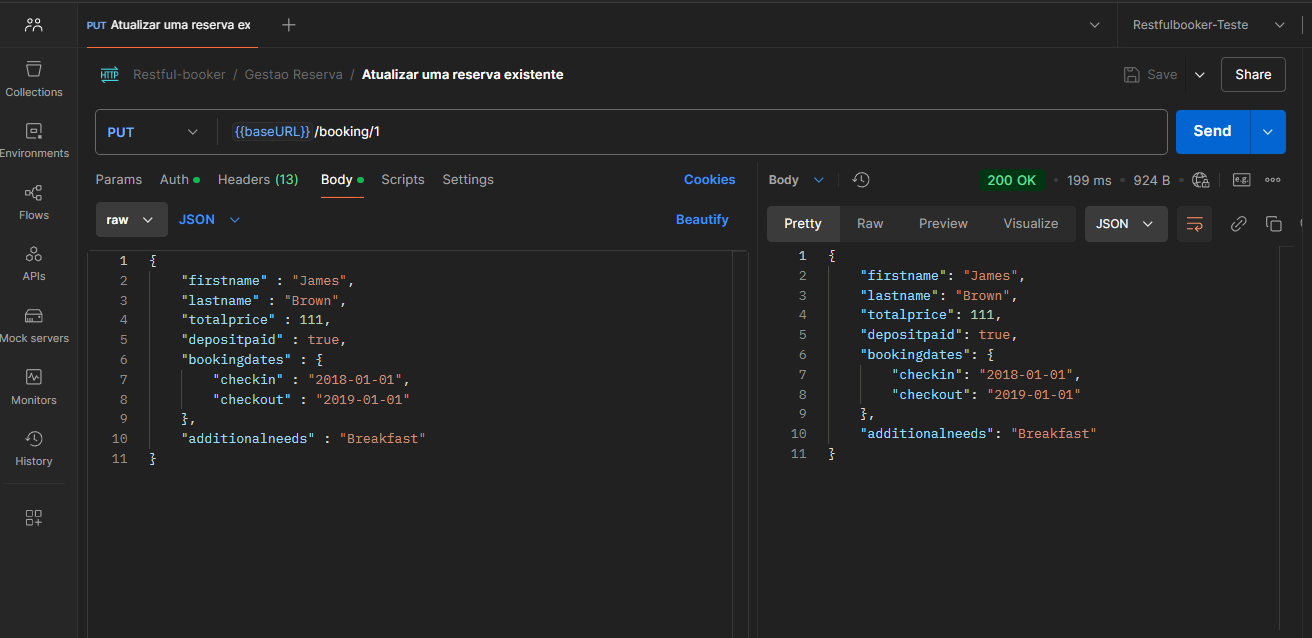
Task: Click the blue Send button
Action: click(x=1212, y=132)
